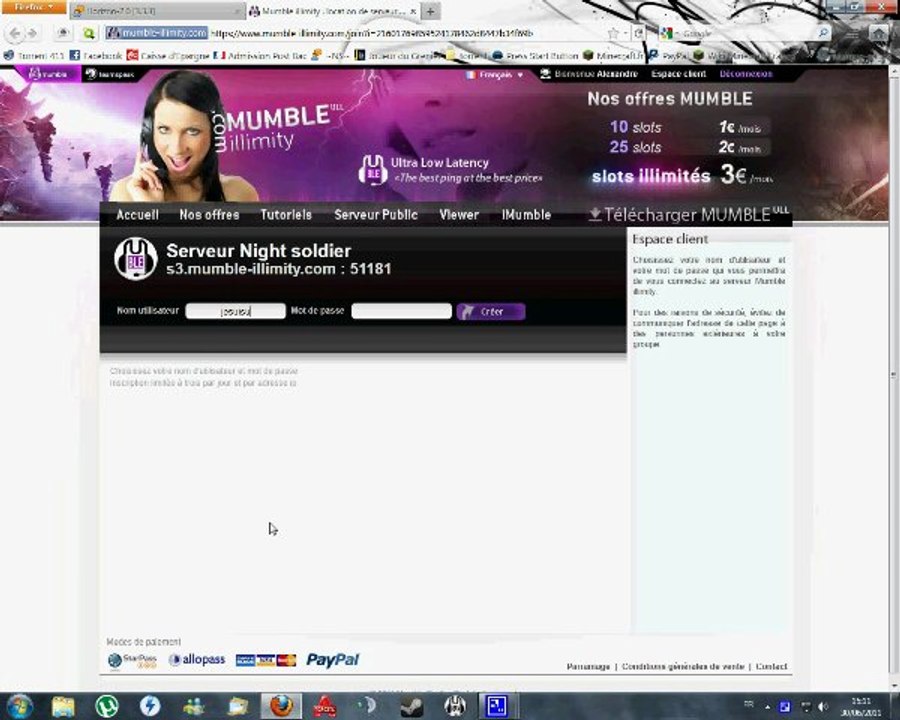Select the Mumble illimity browser tab
Viewport: 900px width, 720px height.
(333, 11)
